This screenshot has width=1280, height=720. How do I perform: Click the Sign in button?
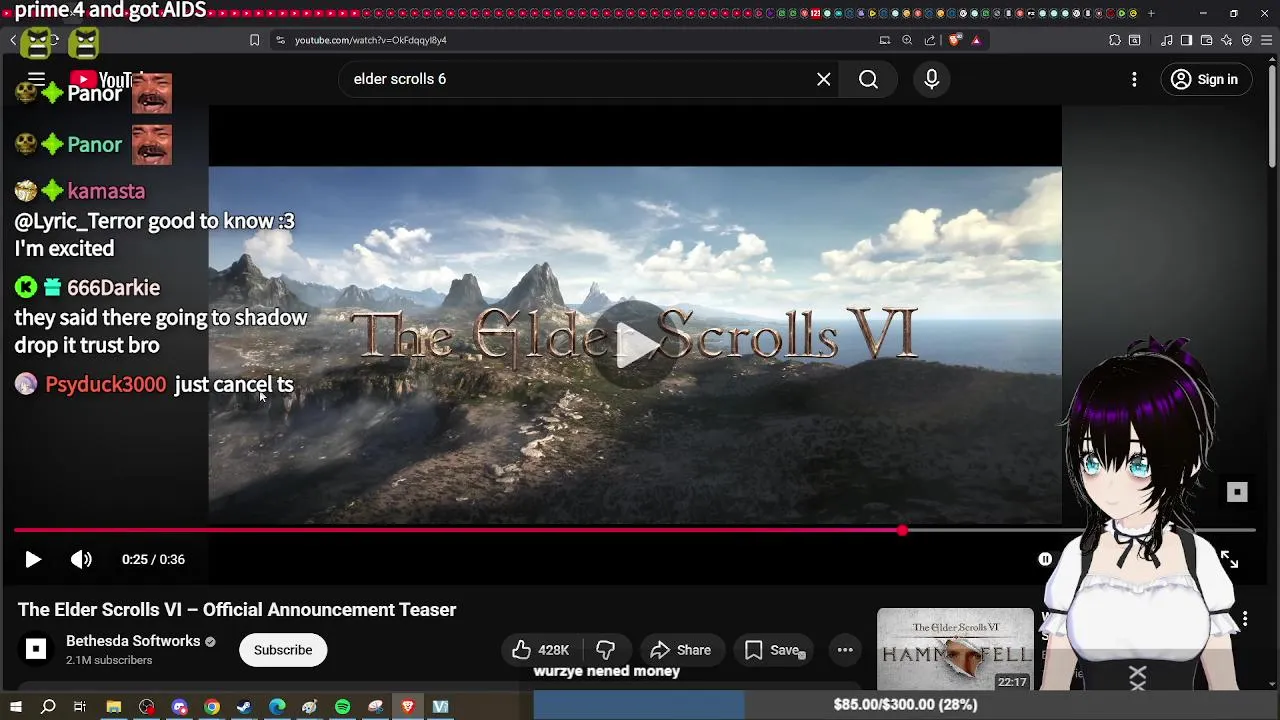click(x=1205, y=79)
